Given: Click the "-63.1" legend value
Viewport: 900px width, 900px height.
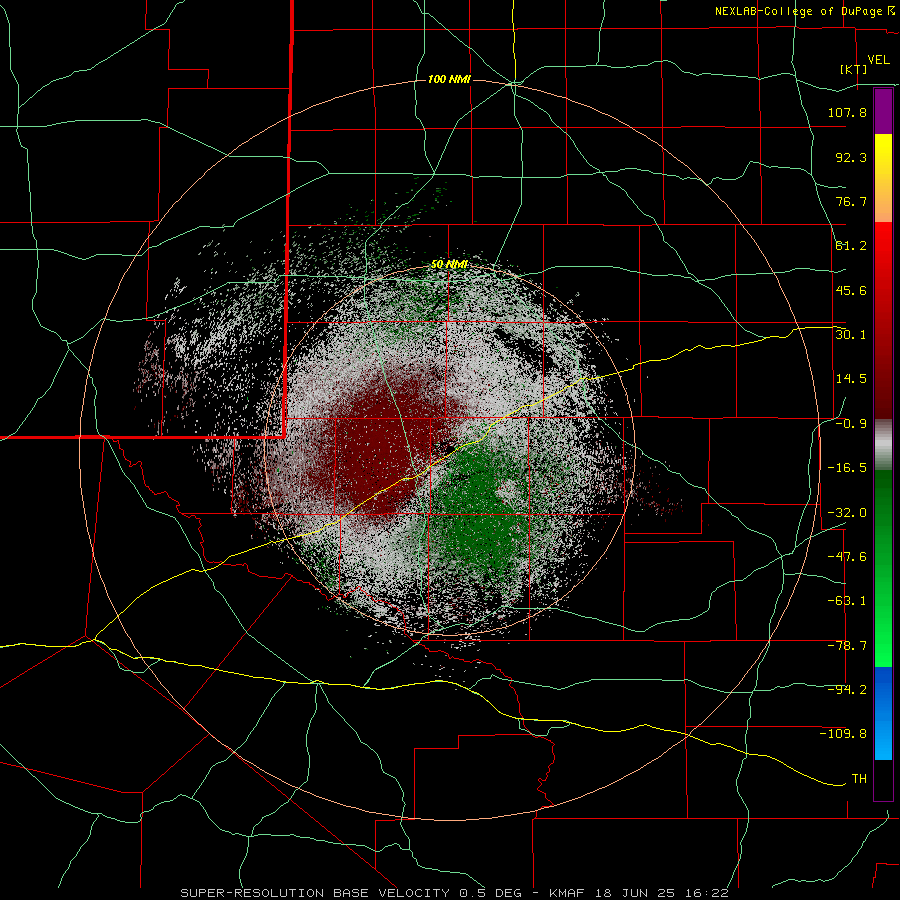Looking at the screenshot, I should 847,601.
